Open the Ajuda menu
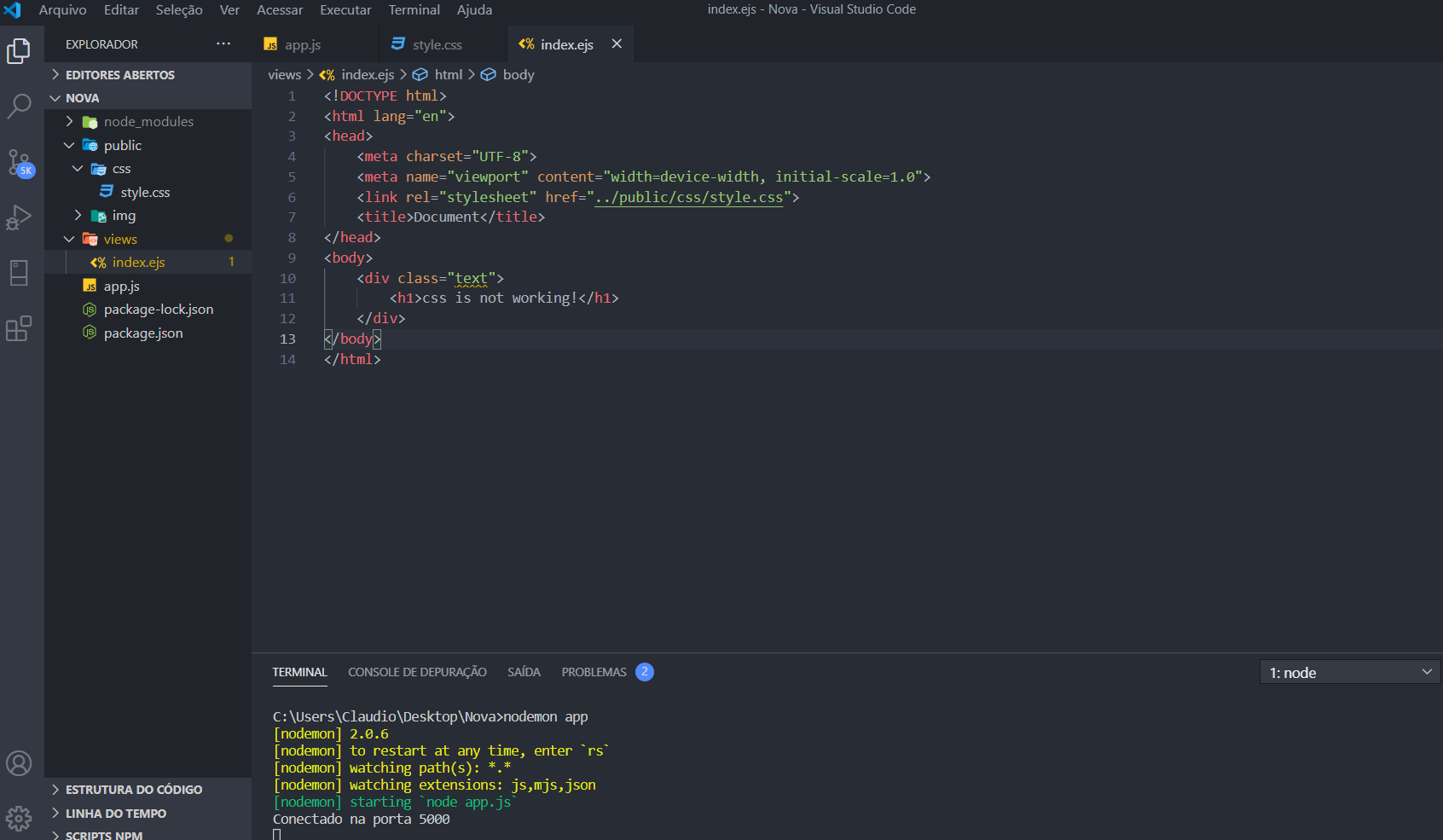 [x=474, y=10]
